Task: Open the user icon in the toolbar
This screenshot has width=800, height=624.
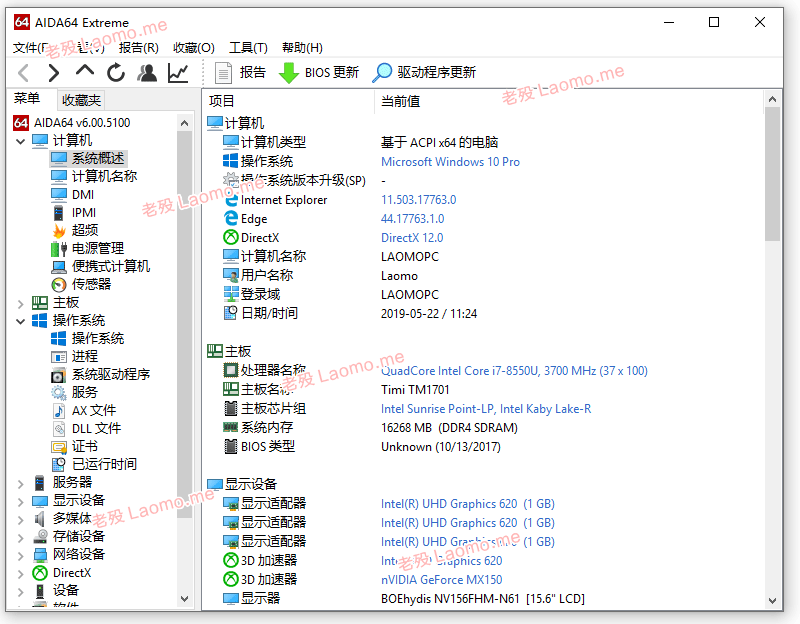Action: (147, 73)
